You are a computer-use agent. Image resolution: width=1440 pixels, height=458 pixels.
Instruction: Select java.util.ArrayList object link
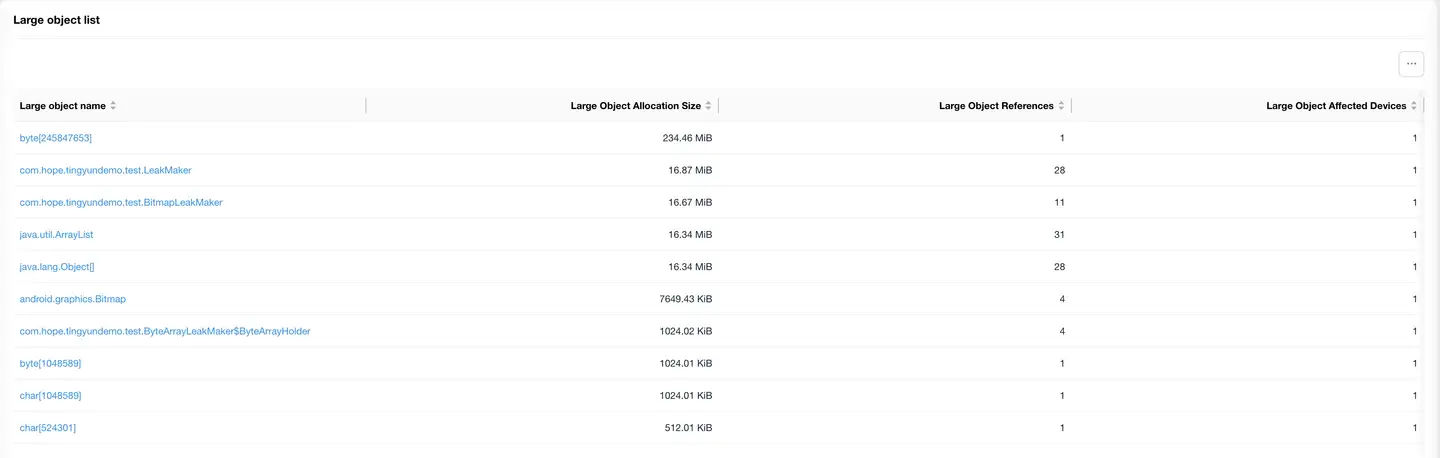pos(56,234)
